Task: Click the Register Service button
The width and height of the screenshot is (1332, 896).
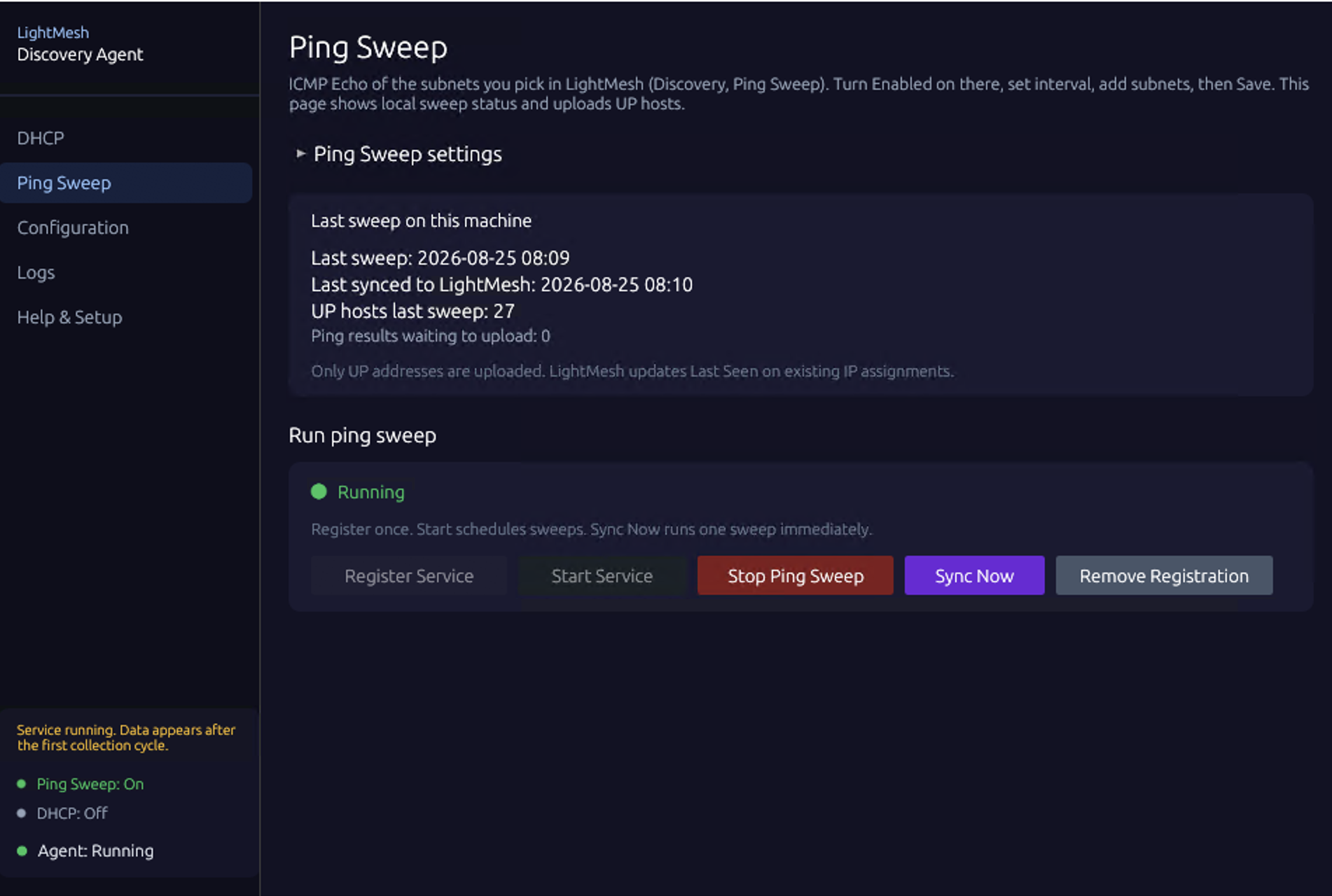Action: pyautogui.click(x=409, y=575)
